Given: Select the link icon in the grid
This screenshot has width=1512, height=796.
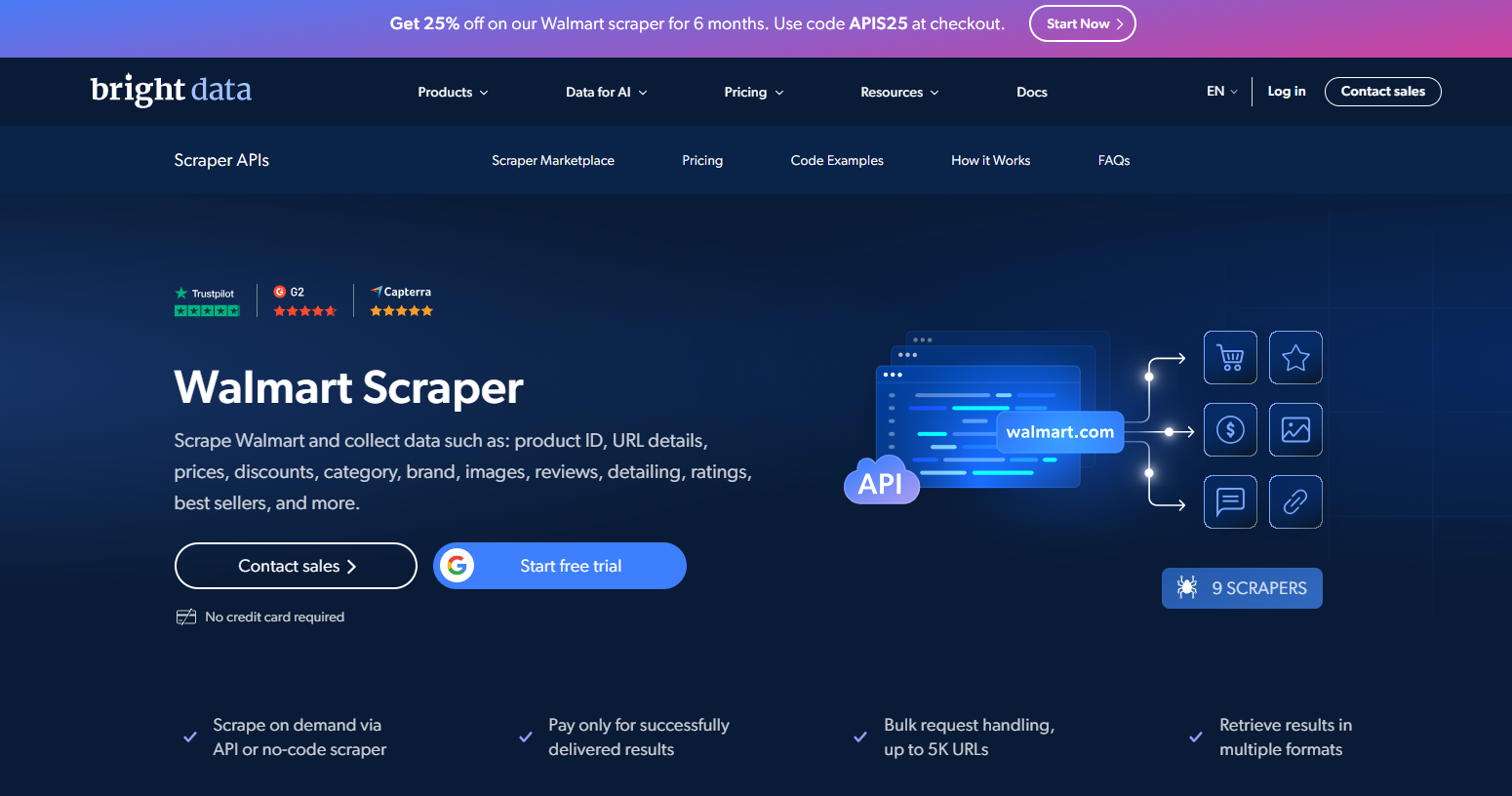Looking at the screenshot, I should tap(1295, 501).
